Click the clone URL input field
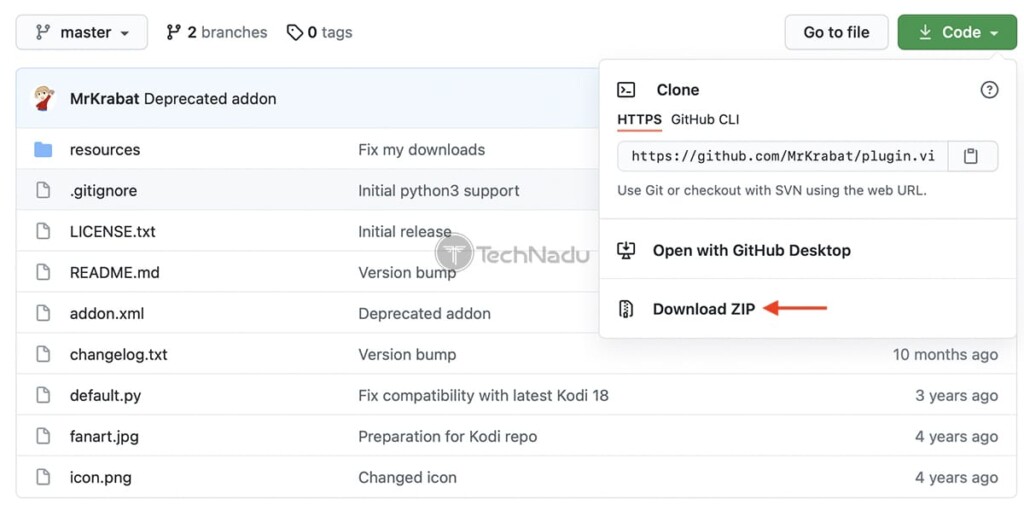Image resolution: width=1024 pixels, height=505 pixels. [782, 156]
